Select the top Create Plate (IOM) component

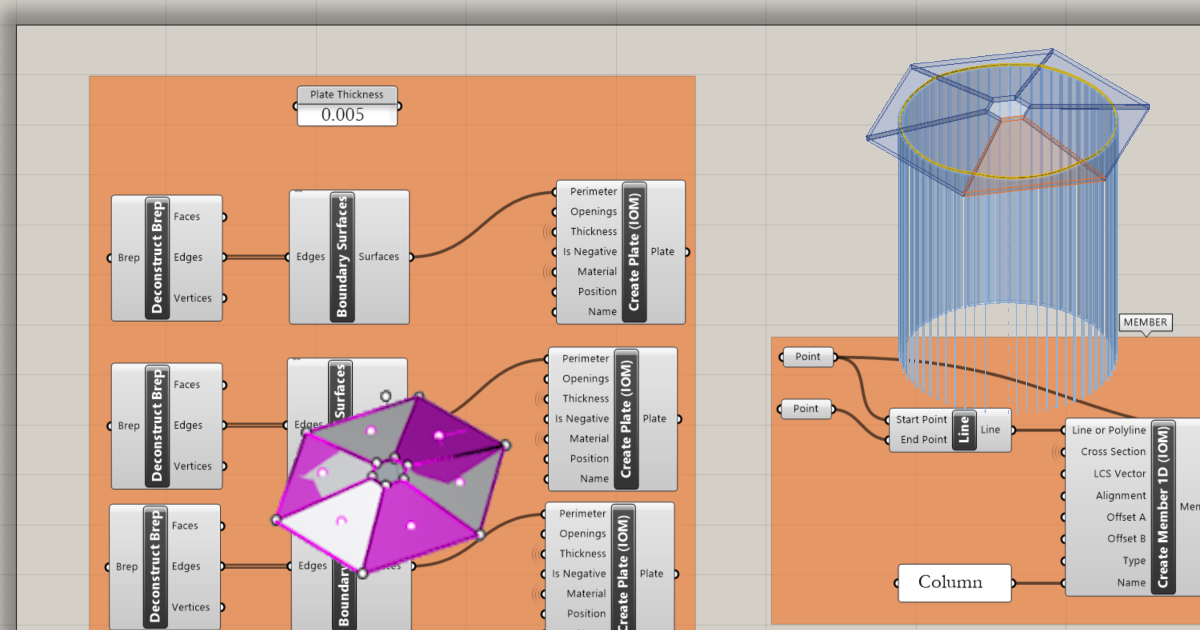(633, 251)
